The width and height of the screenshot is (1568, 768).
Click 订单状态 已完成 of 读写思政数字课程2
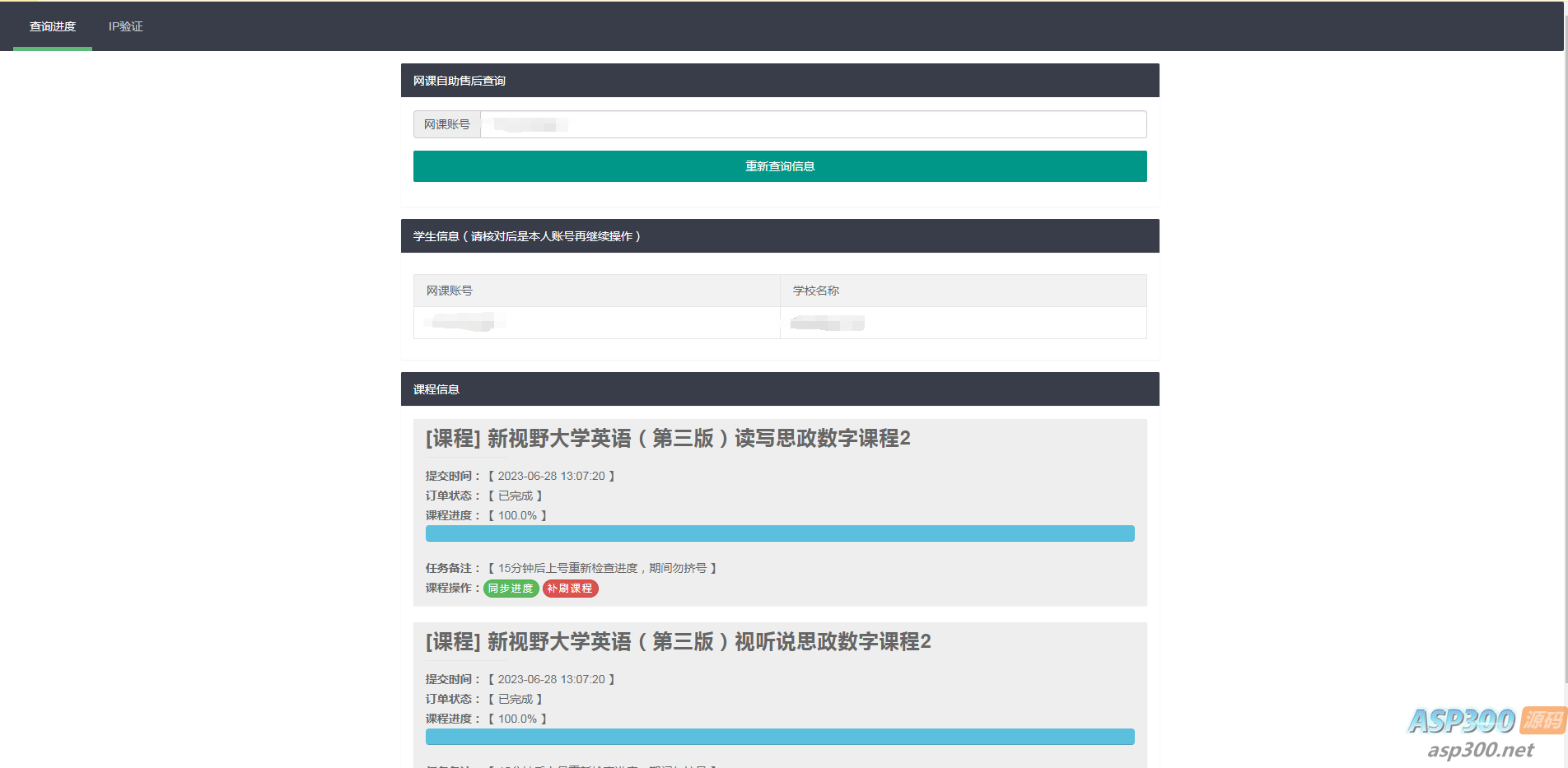484,496
